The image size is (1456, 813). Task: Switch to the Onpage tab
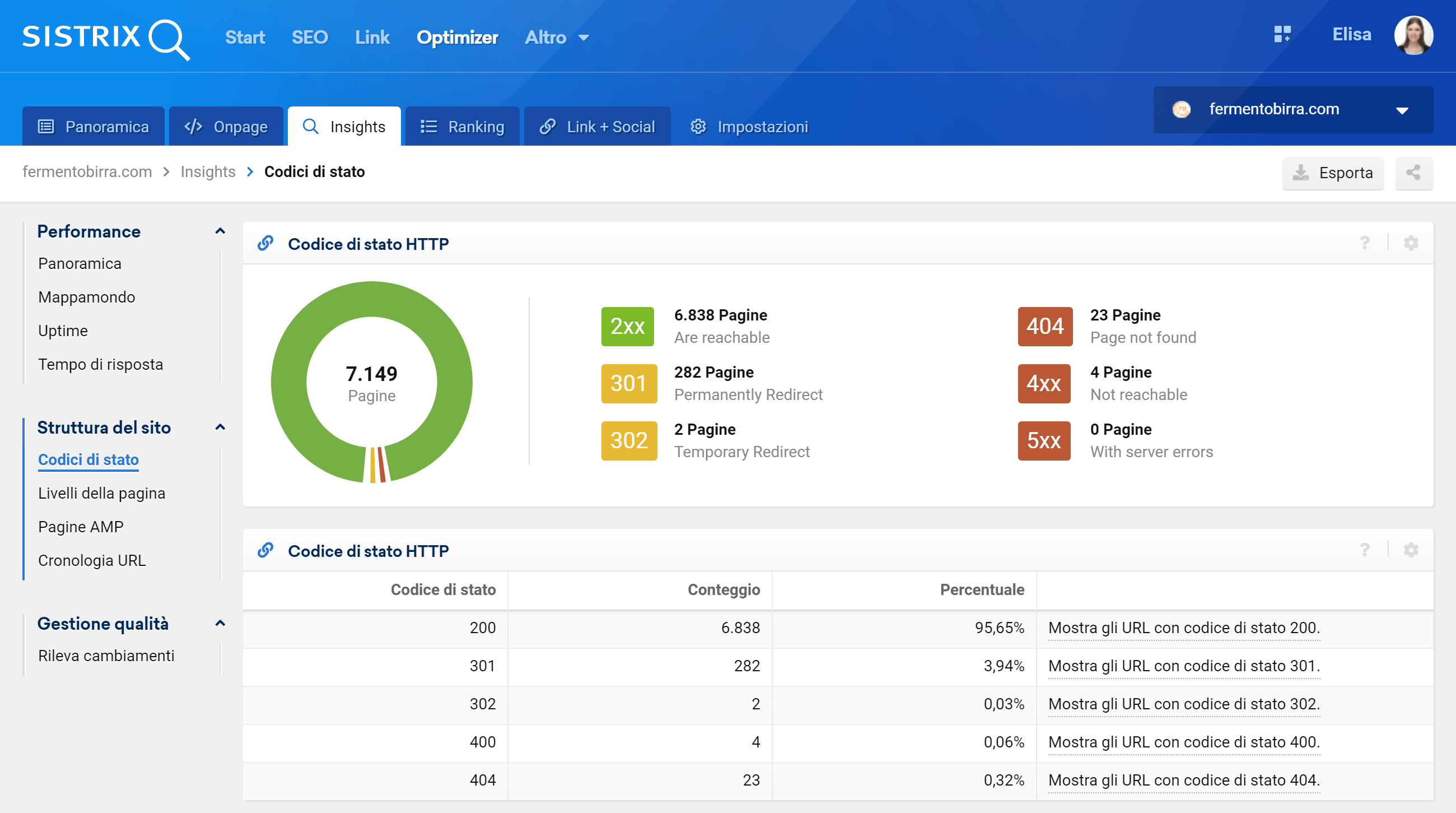click(226, 127)
